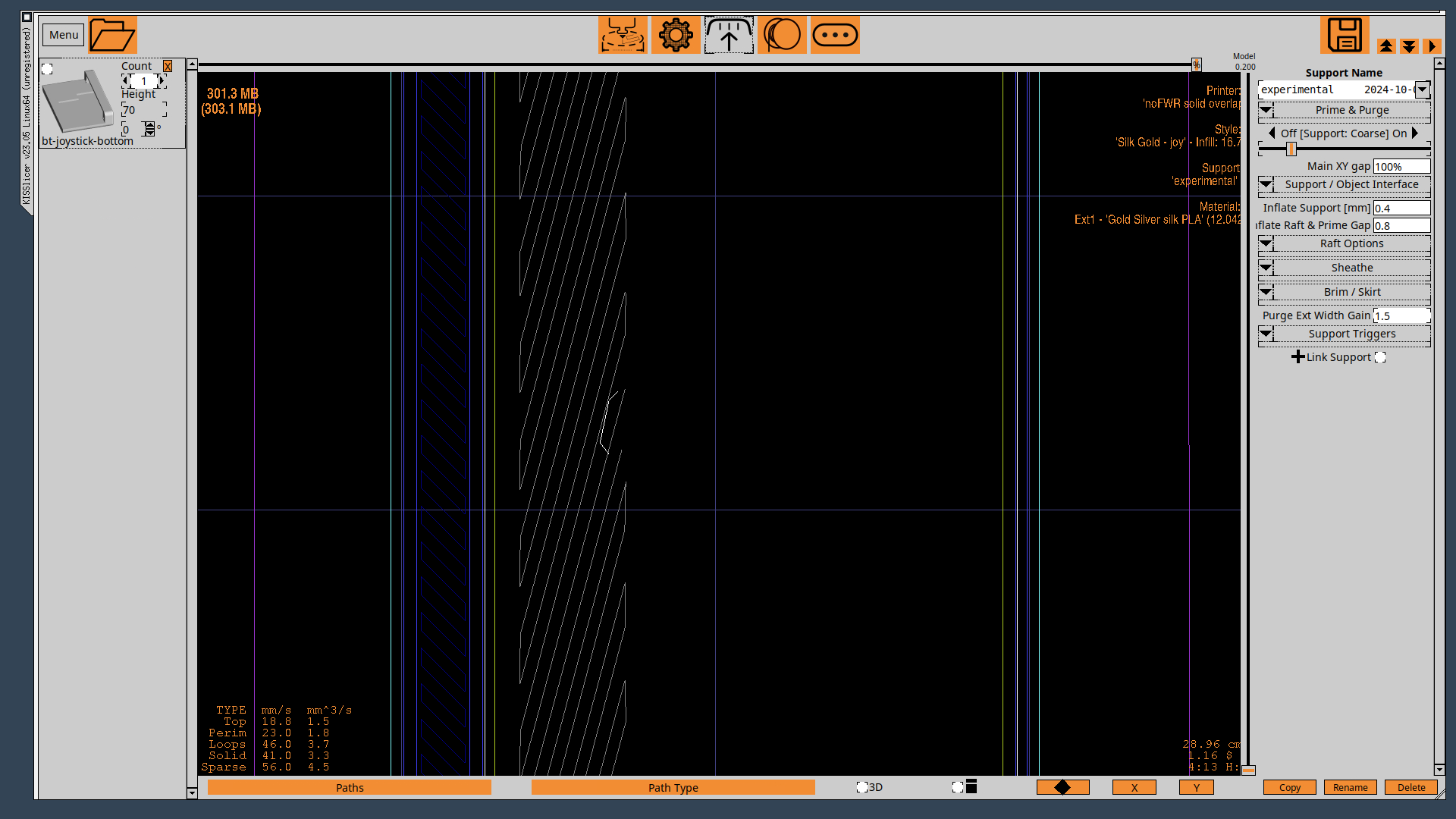
Task: Toggle the layer stack view checkbox
Action: point(958,787)
